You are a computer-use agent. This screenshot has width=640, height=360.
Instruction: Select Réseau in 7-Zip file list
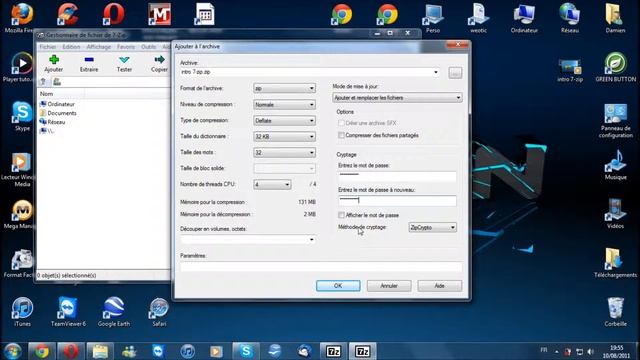[x=52, y=122]
